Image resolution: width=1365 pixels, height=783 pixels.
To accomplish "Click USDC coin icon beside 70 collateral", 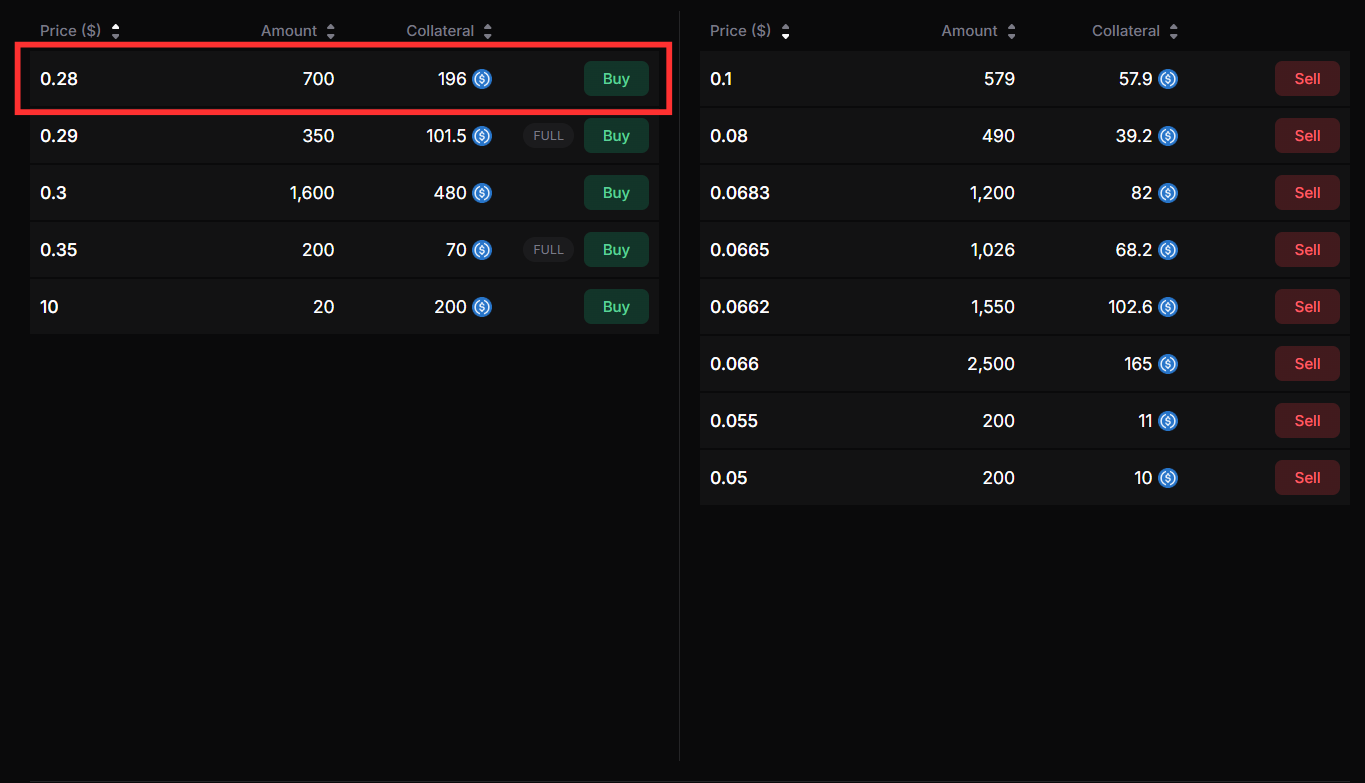I will point(482,250).
